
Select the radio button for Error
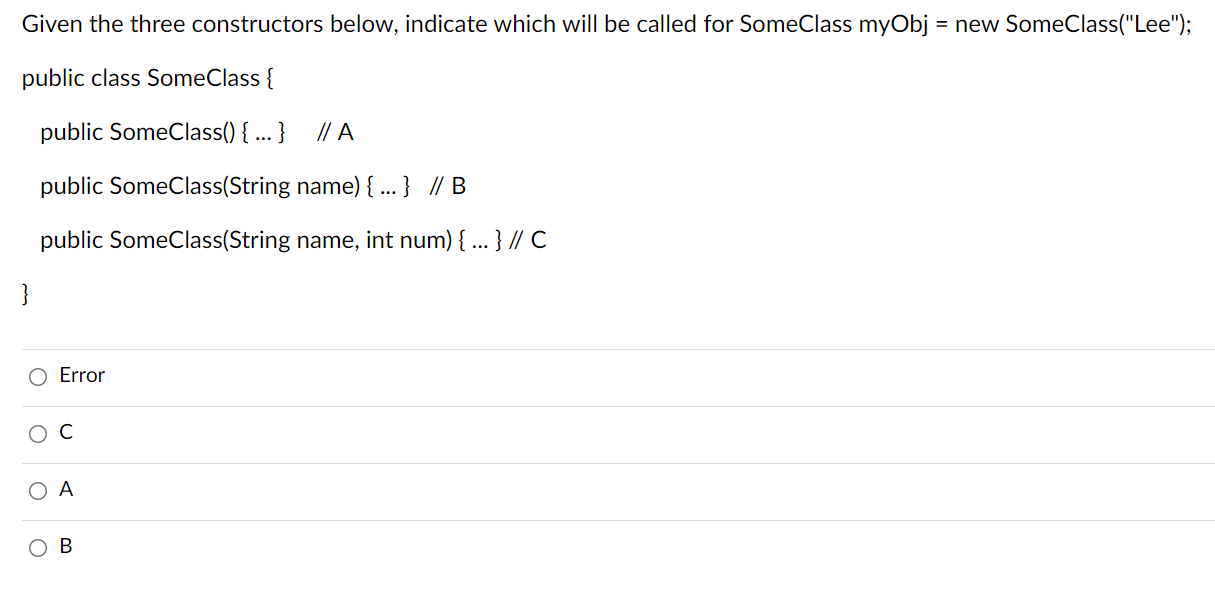pos(37,375)
